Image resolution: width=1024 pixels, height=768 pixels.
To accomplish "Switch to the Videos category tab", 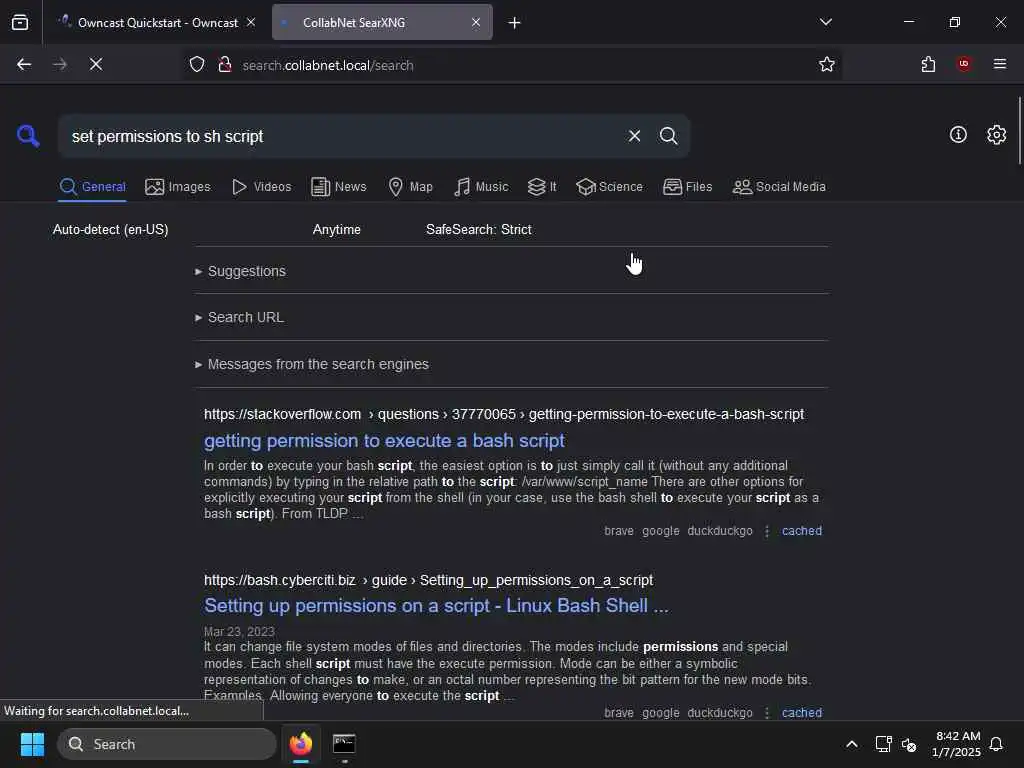I will click(x=261, y=187).
